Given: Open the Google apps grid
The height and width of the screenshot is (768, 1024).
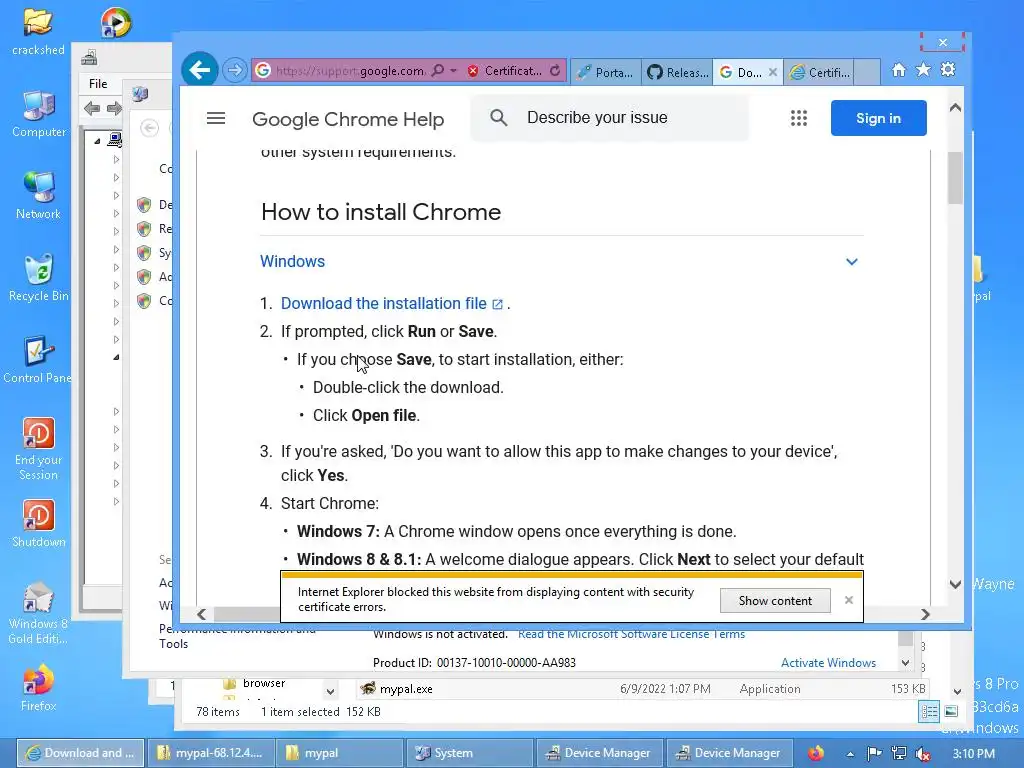Looking at the screenshot, I should pyautogui.click(x=799, y=118).
